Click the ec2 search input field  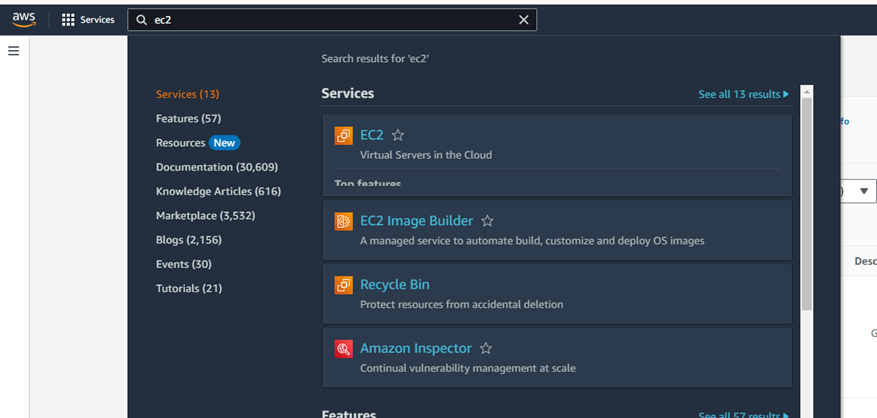(x=333, y=20)
